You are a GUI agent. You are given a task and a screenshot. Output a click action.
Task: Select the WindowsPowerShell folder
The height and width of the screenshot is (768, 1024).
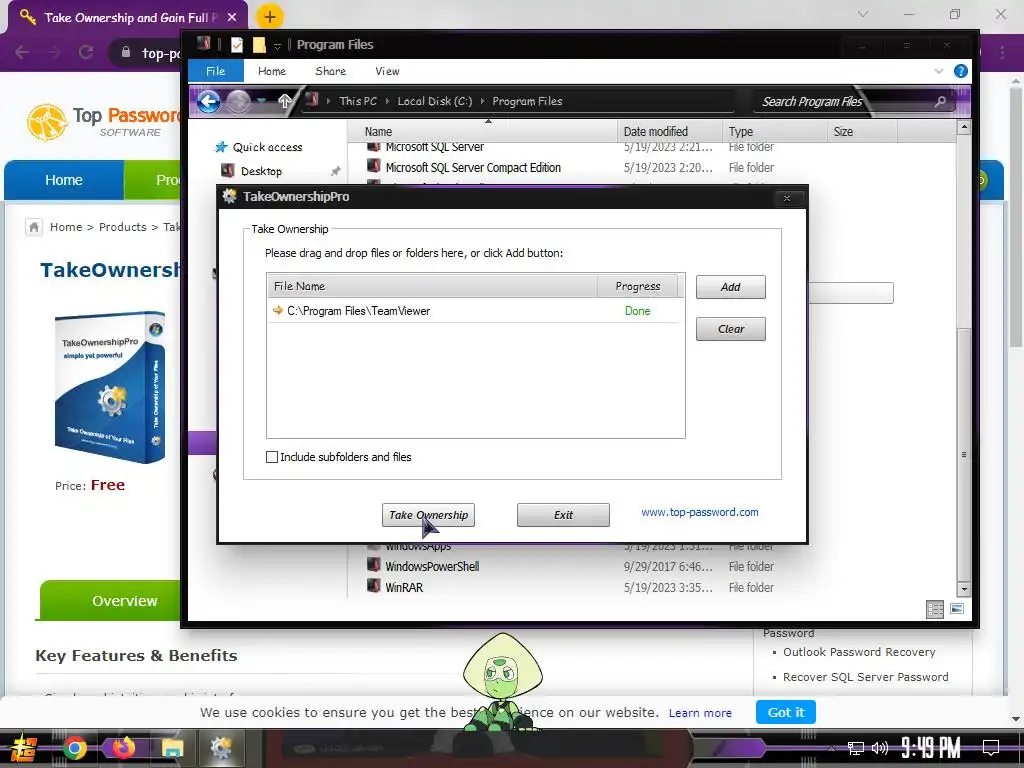[x=432, y=567]
